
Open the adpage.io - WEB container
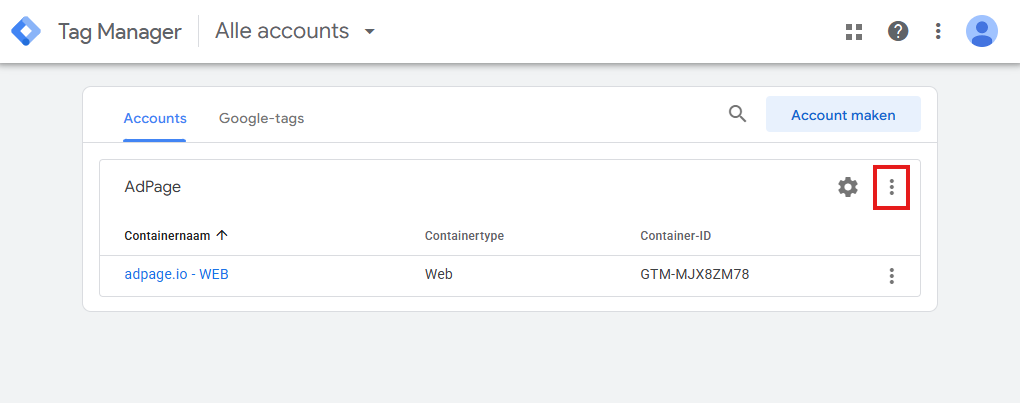click(x=176, y=274)
